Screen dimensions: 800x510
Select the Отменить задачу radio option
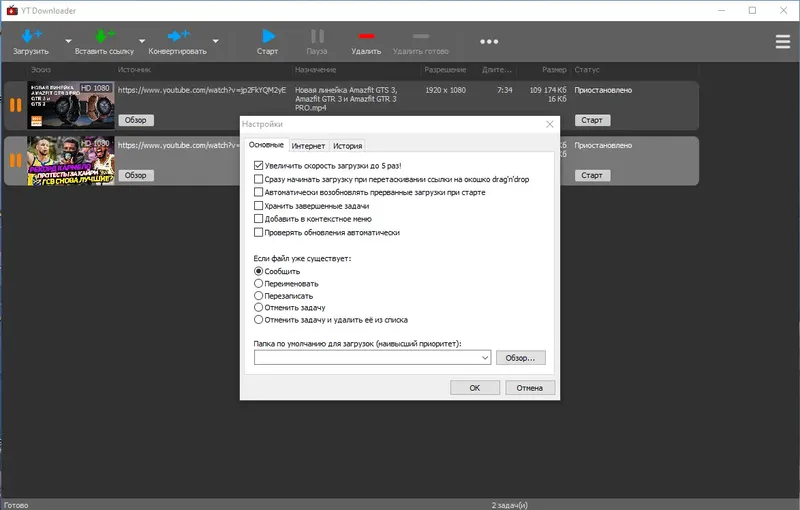[x=258, y=308]
